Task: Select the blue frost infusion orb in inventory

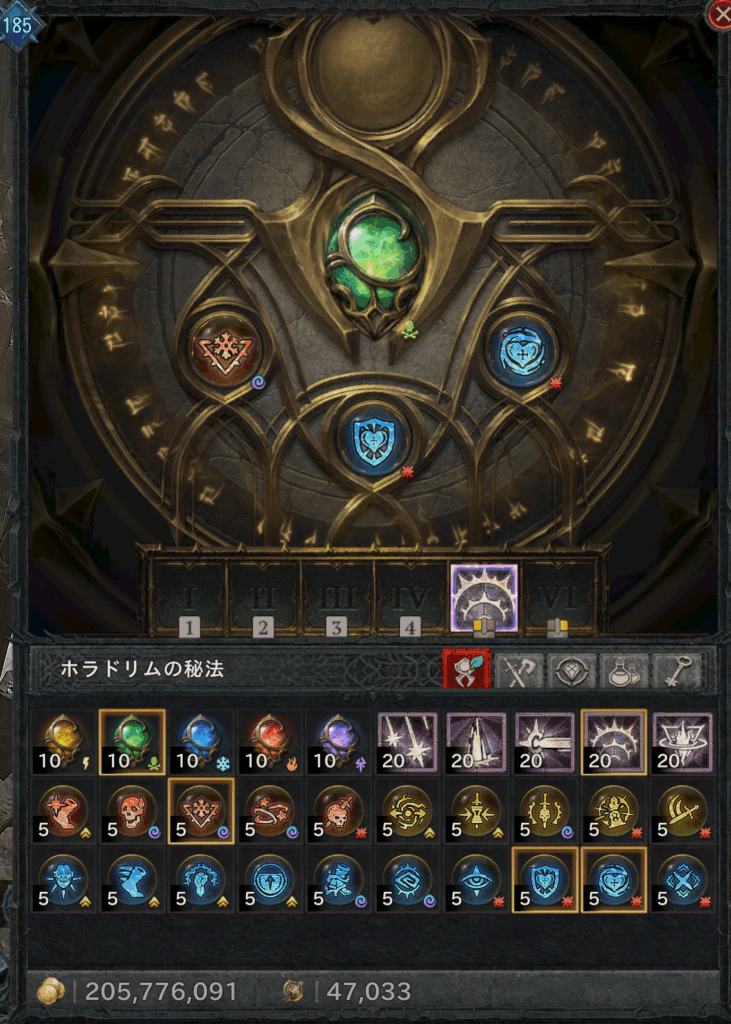Action: coord(201,743)
